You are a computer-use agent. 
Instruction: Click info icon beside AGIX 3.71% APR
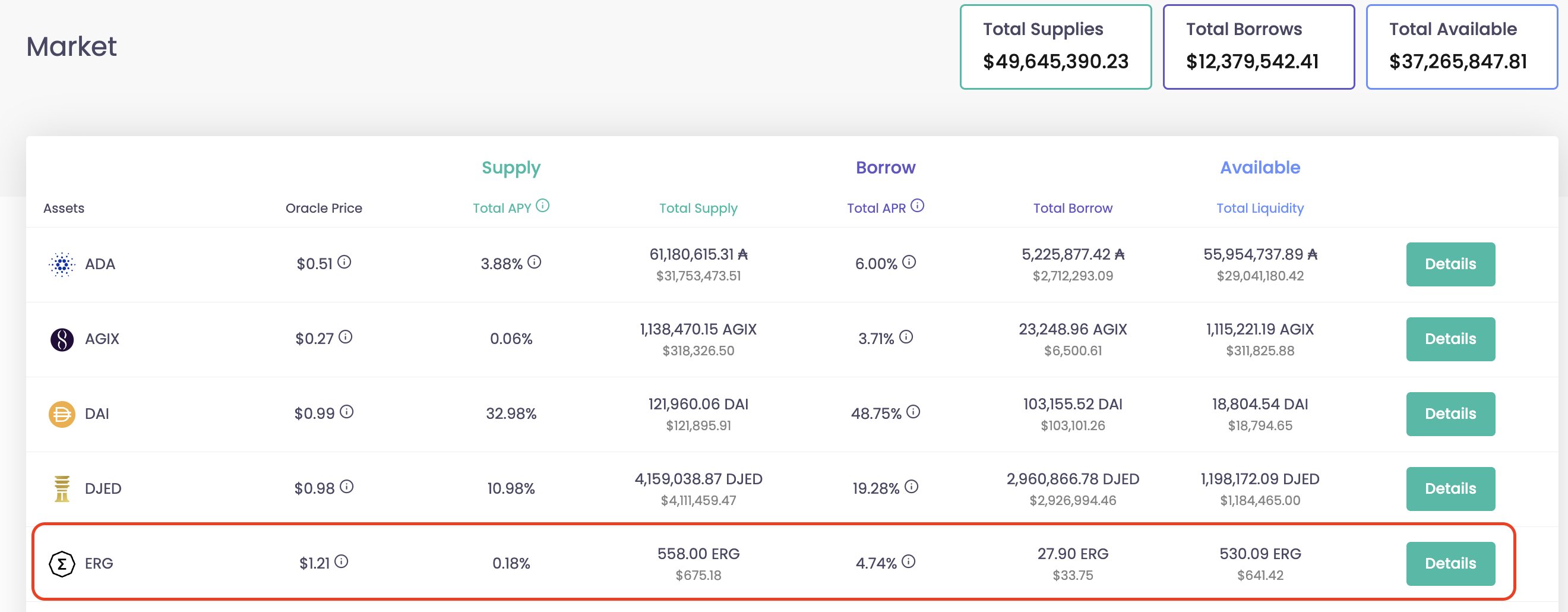906,337
